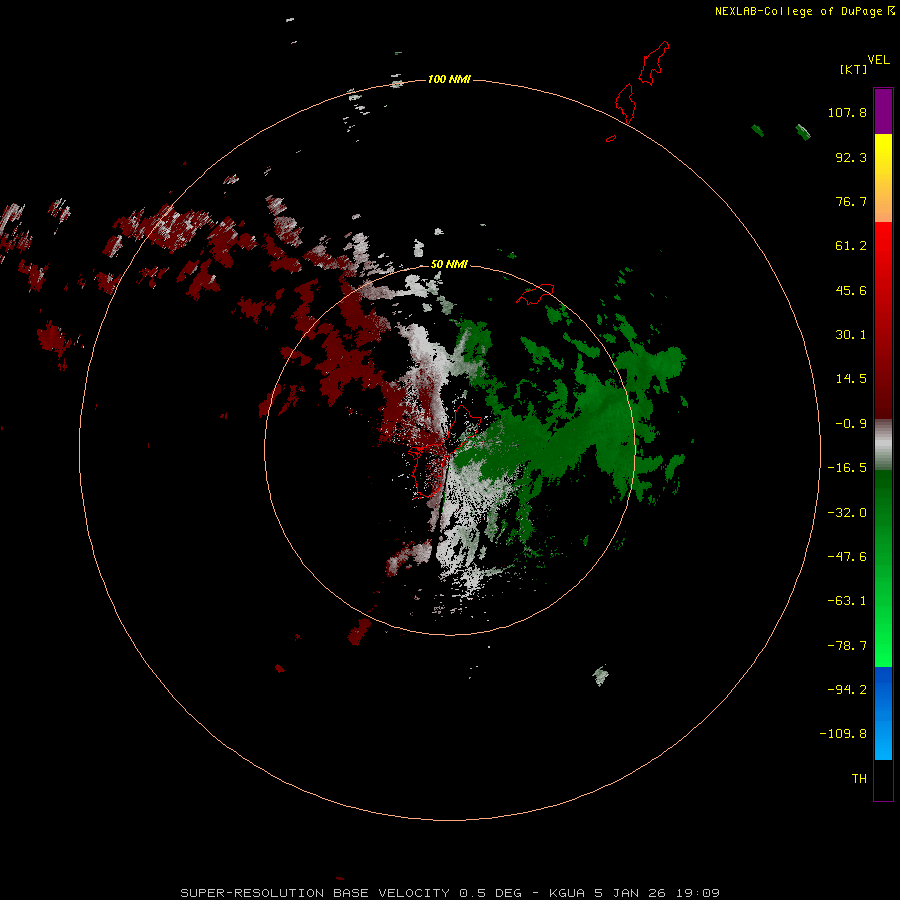Click the -32.0 velocity legend value
The image size is (900, 900).
(847, 513)
